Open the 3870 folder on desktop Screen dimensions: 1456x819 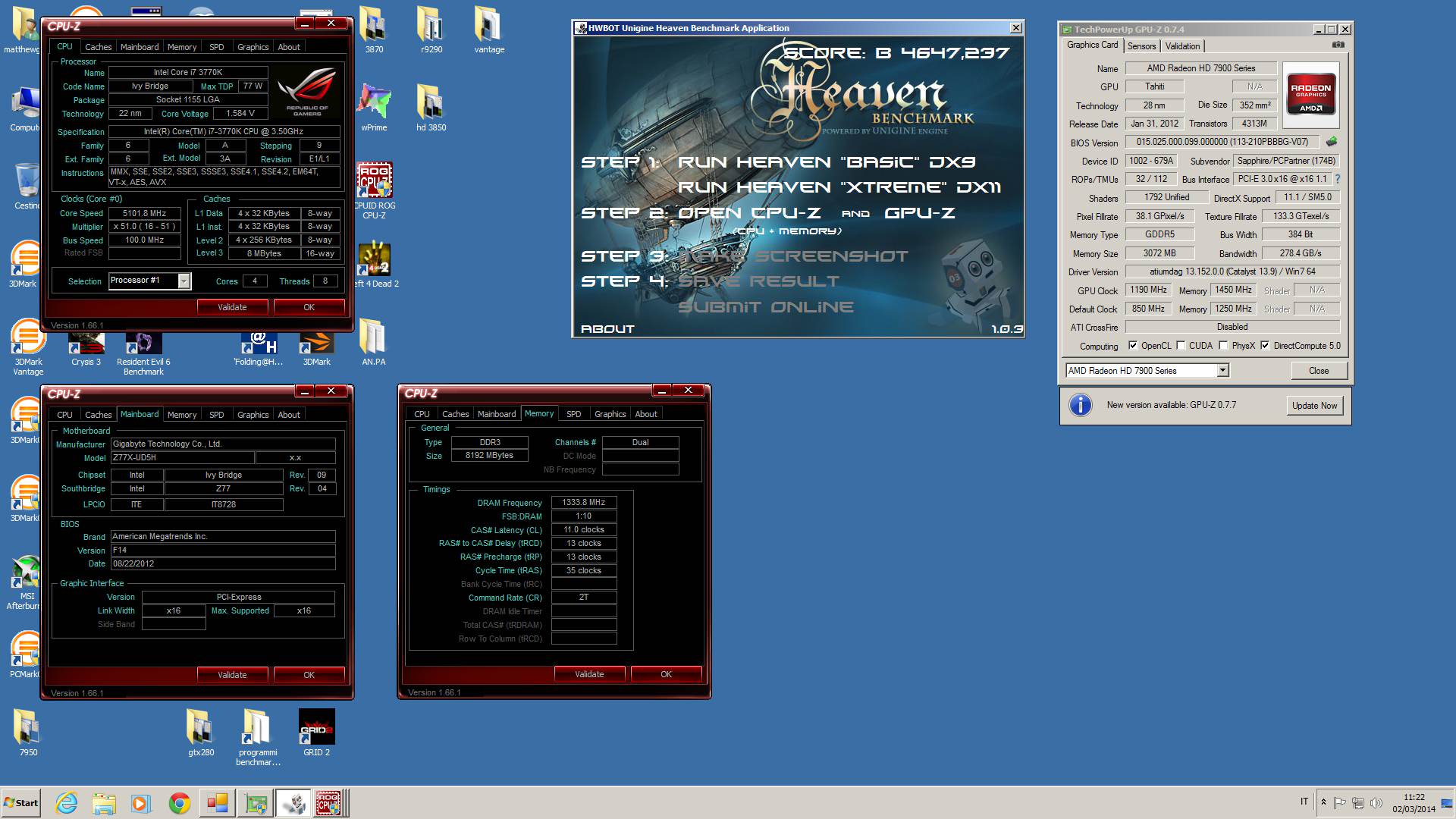tap(374, 29)
